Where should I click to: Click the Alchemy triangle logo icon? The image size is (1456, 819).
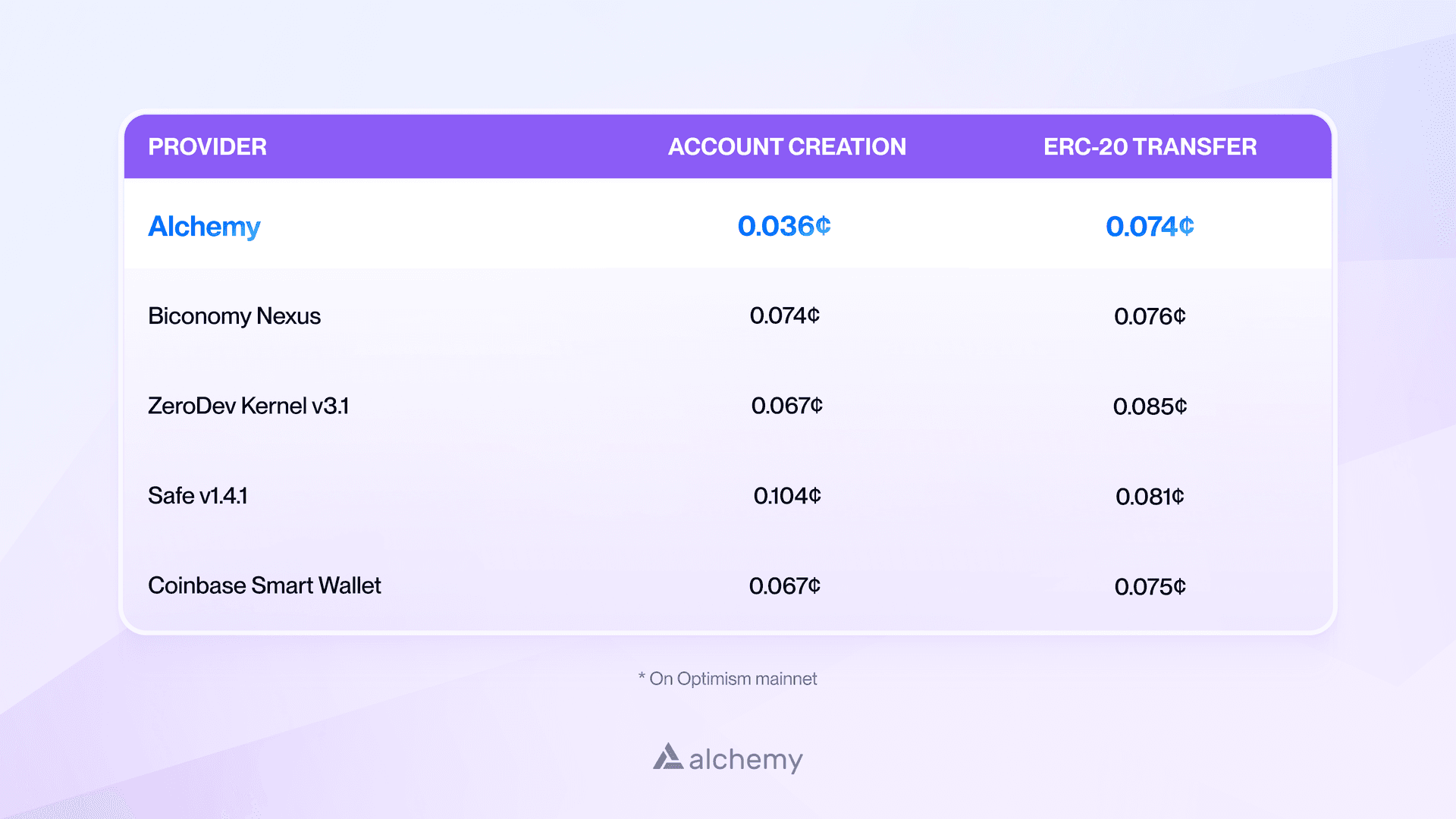(667, 757)
